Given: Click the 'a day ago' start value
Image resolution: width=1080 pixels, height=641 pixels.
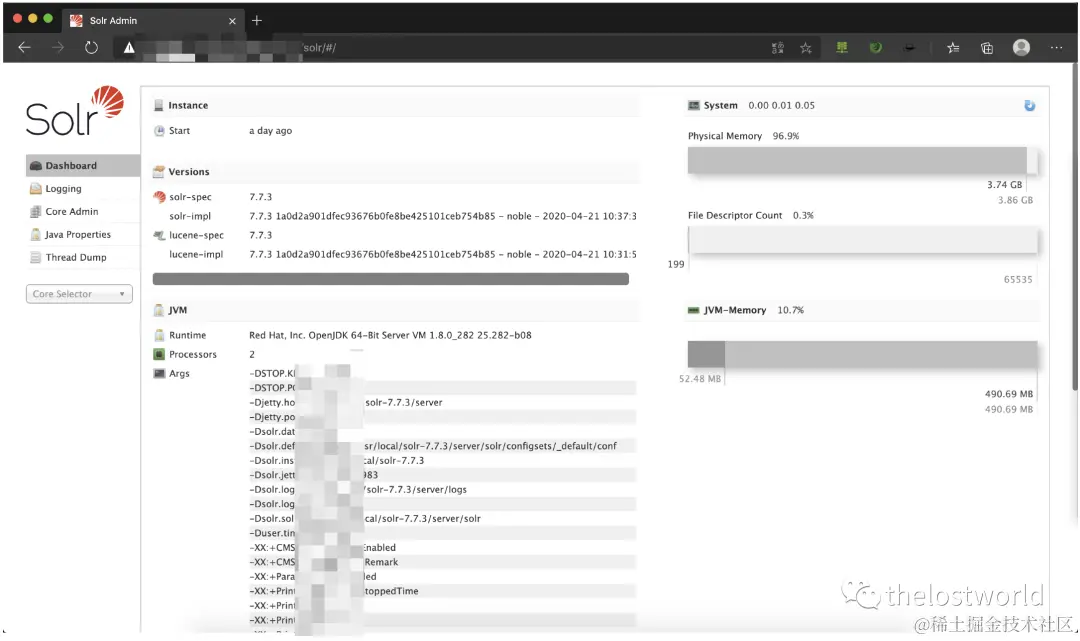Looking at the screenshot, I should 270,131.
